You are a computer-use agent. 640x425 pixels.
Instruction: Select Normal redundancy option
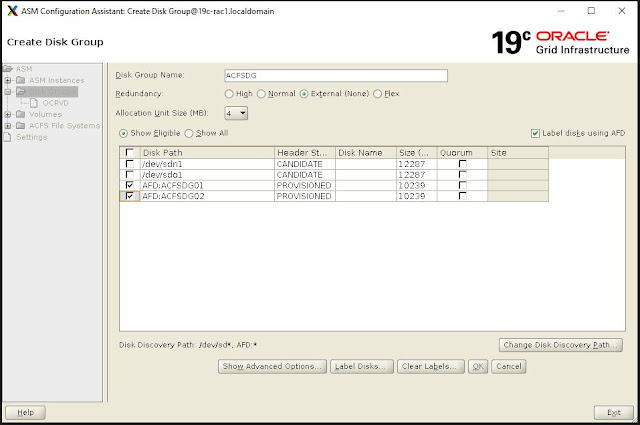tap(261, 94)
